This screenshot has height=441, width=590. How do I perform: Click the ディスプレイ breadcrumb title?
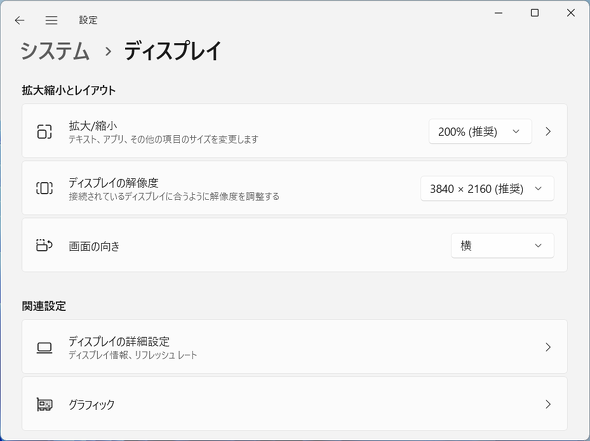(x=172, y=51)
